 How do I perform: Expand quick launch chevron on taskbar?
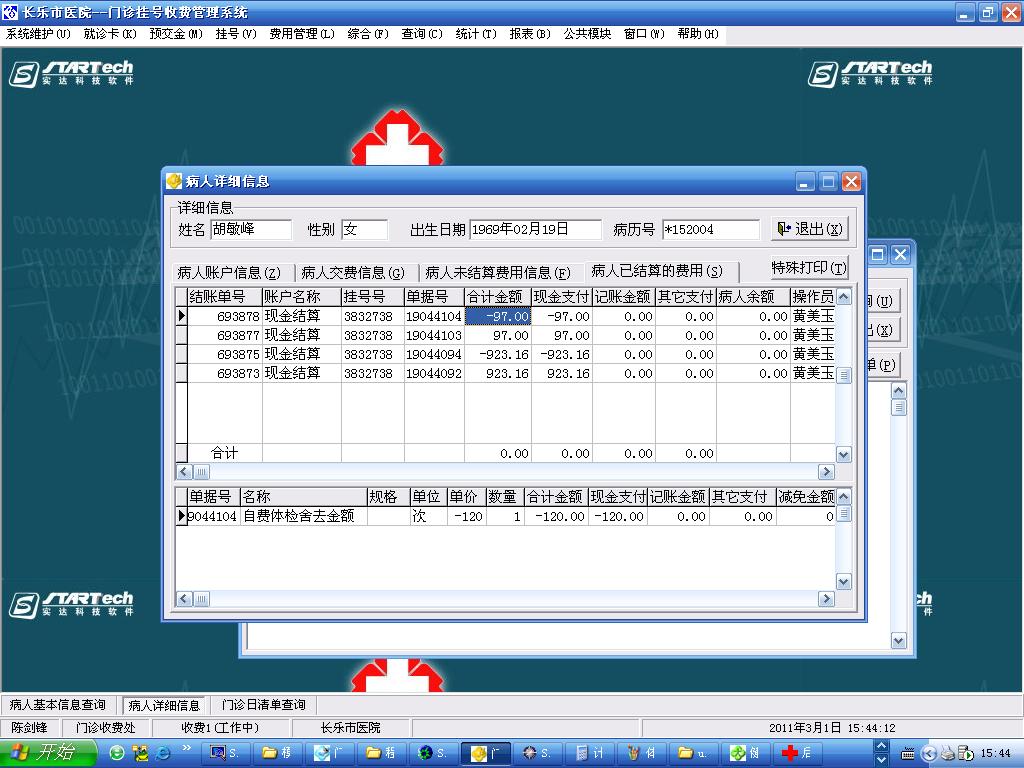(x=186, y=748)
